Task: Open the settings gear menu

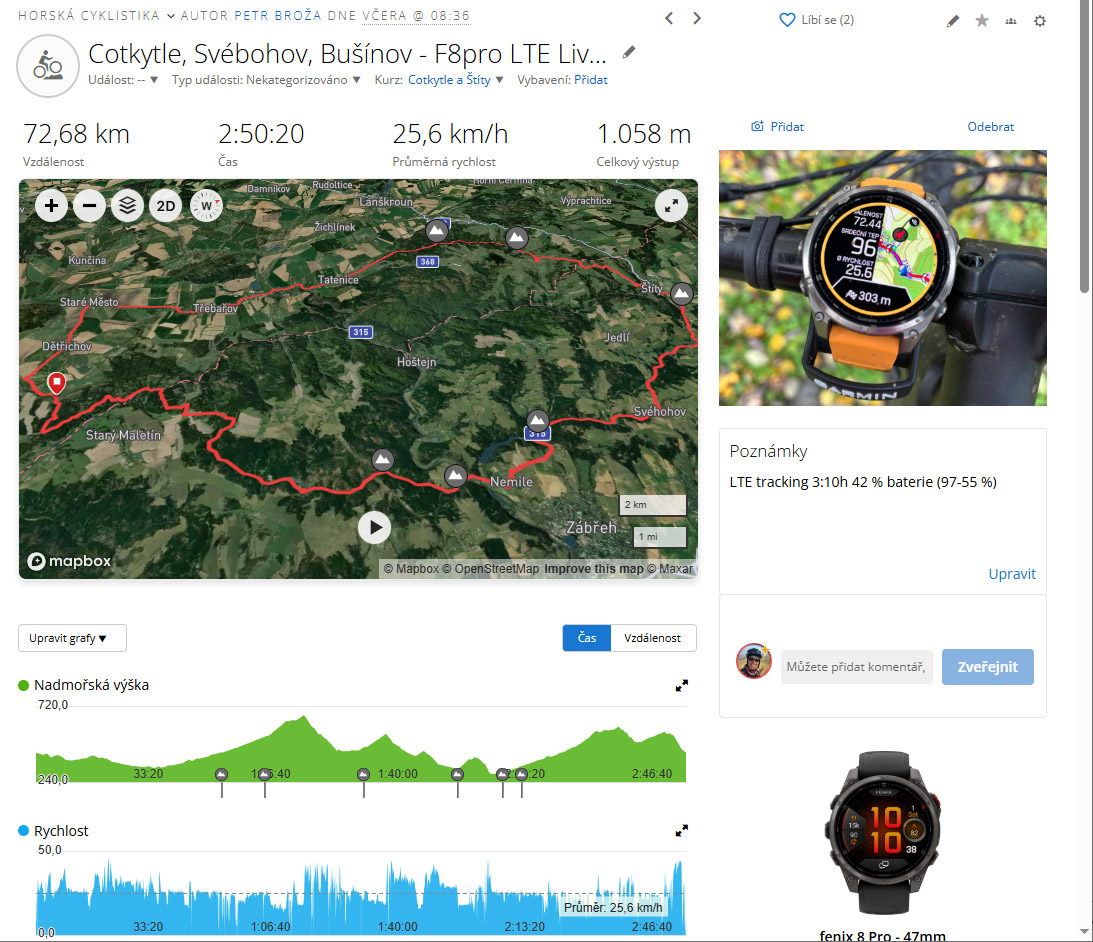Action: (x=1039, y=21)
